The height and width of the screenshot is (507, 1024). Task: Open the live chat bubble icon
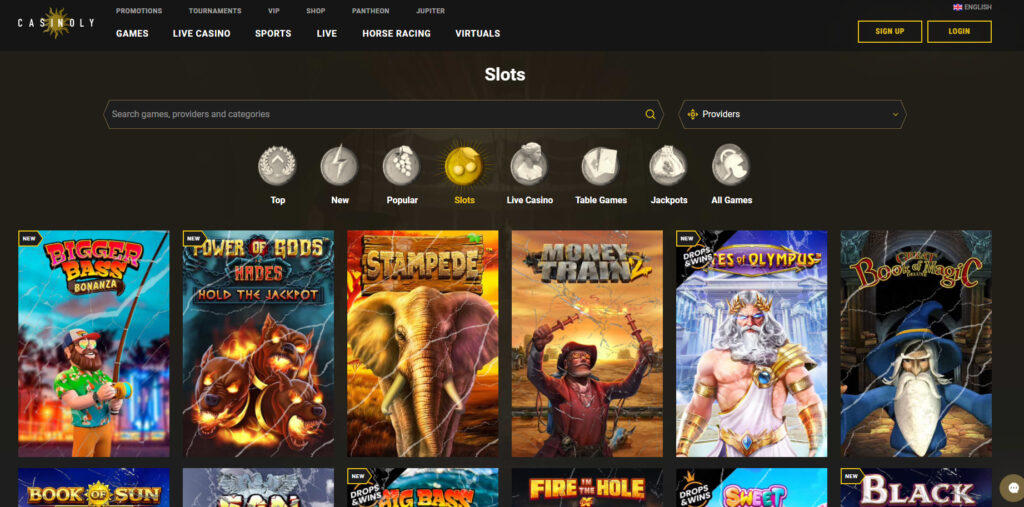tap(1013, 489)
